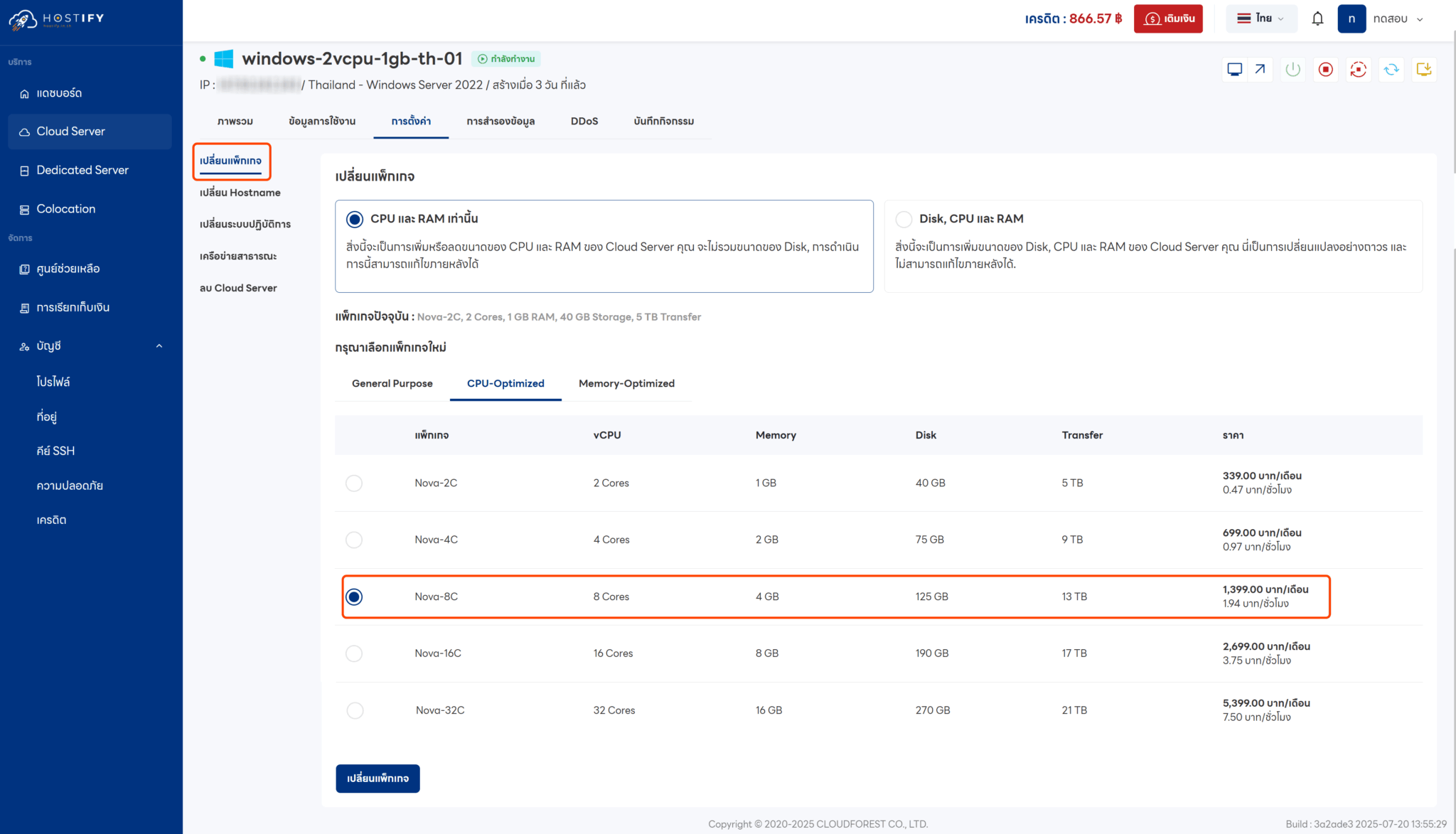The image size is (1456, 834).
Task: Restart the server via red reboot icon
Action: pos(1359,69)
